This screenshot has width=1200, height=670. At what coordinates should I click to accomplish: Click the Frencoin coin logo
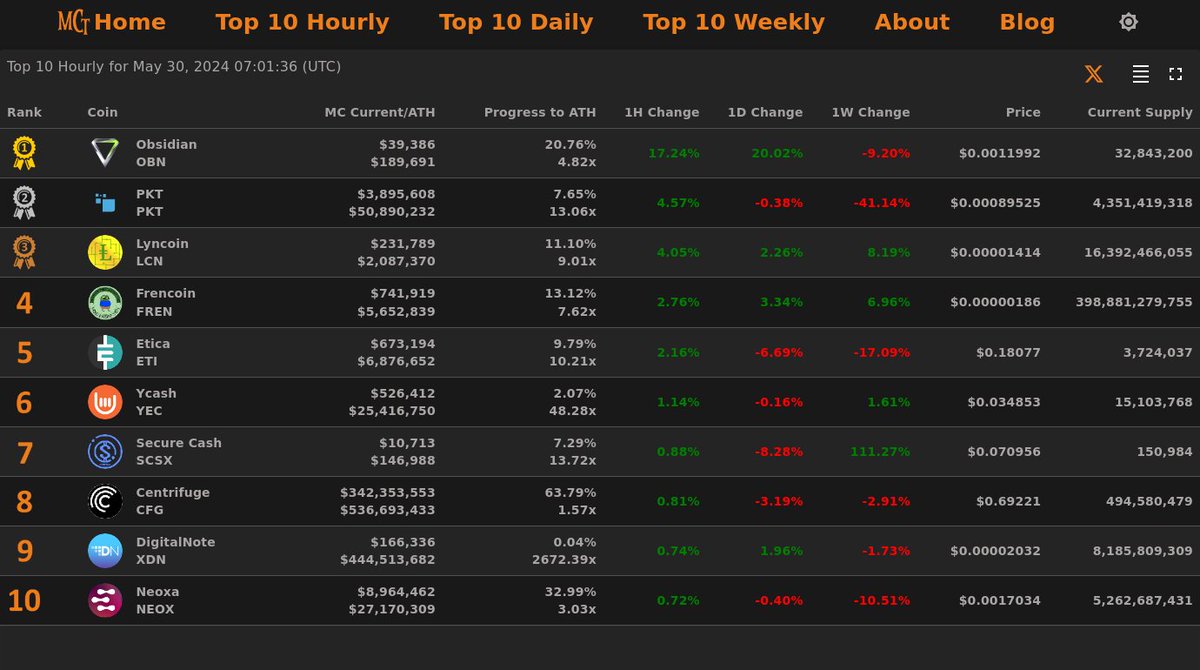pyautogui.click(x=105, y=302)
